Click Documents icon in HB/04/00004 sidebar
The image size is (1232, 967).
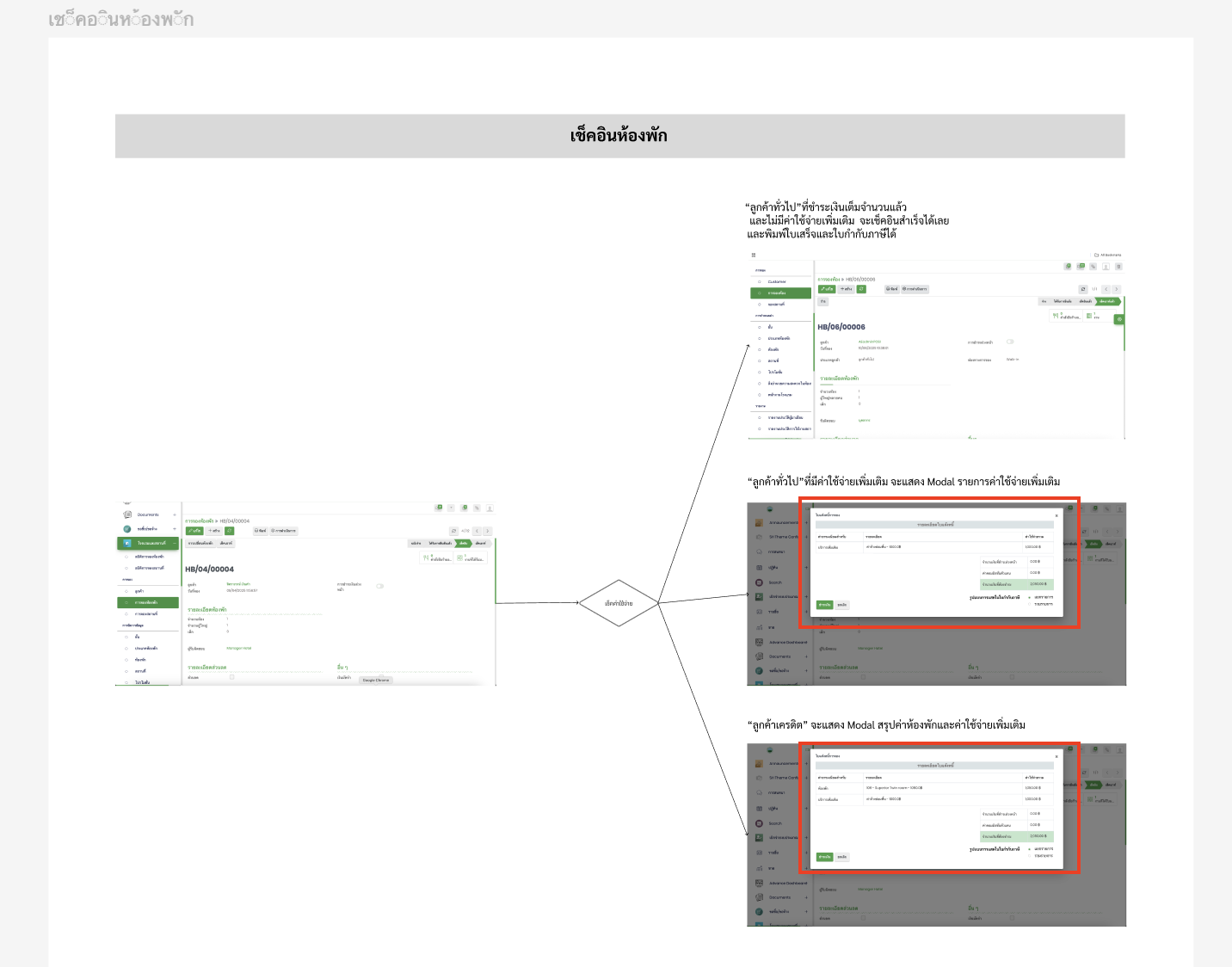[127, 514]
